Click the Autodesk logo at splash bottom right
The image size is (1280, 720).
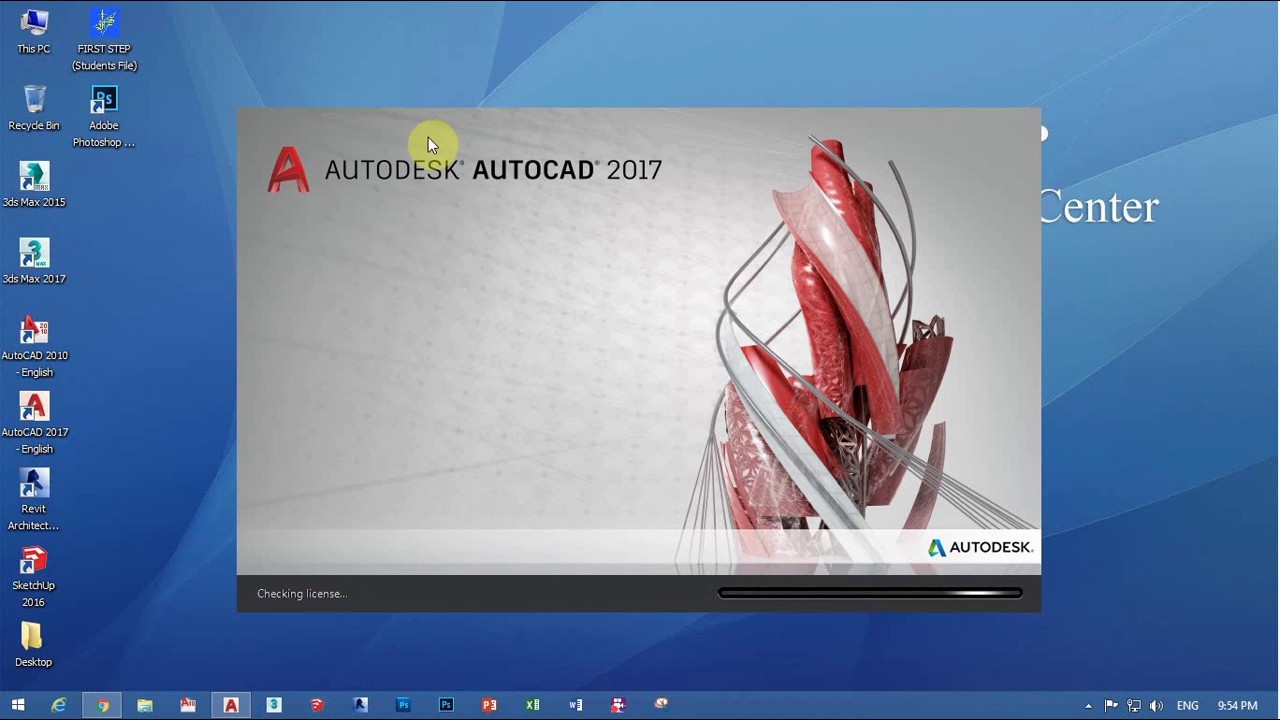pyautogui.click(x=980, y=547)
